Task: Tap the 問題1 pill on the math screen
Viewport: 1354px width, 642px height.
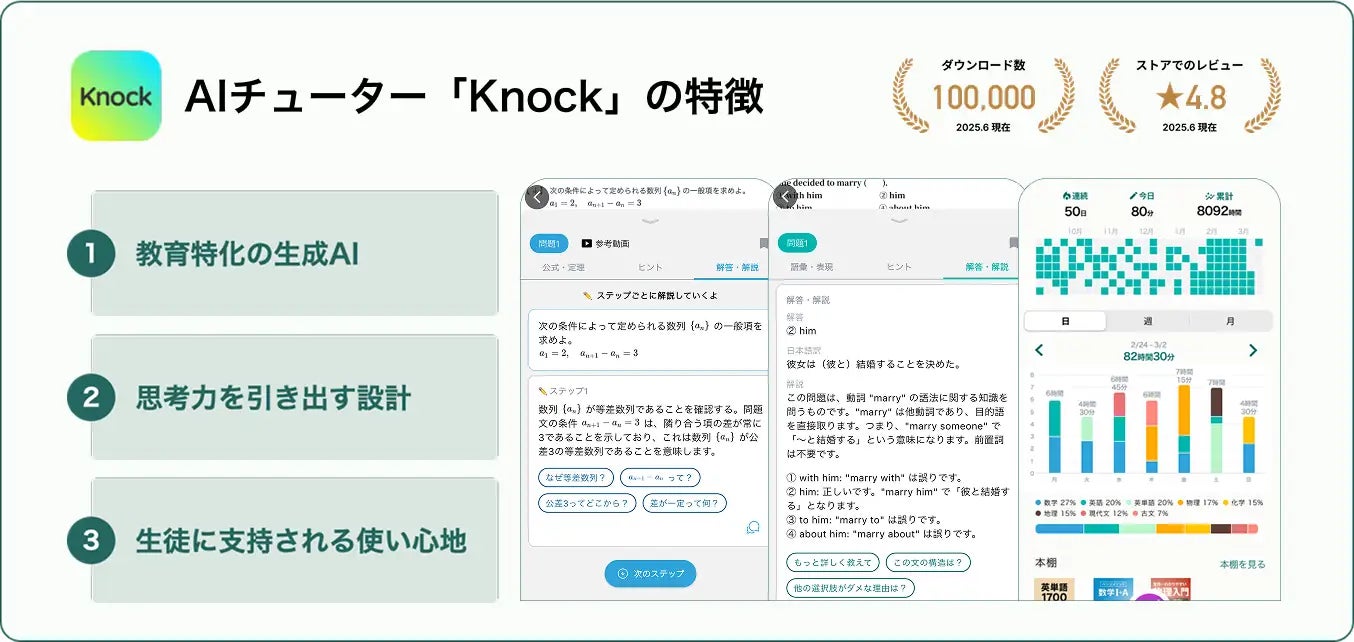Action: (x=550, y=243)
